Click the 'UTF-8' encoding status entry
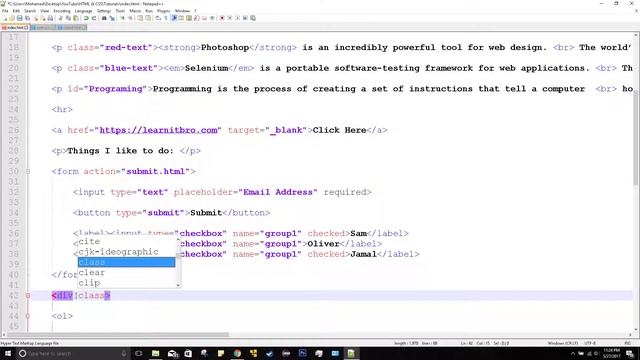Screen dimensions: 640x360 click(x=590, y=343)
